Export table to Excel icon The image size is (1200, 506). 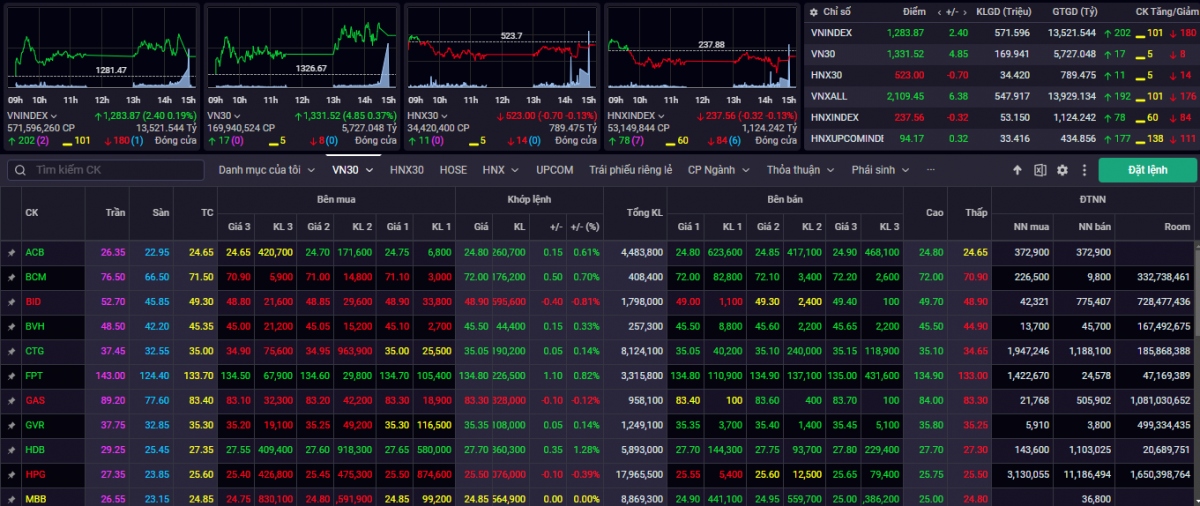tap(1040, 170)
